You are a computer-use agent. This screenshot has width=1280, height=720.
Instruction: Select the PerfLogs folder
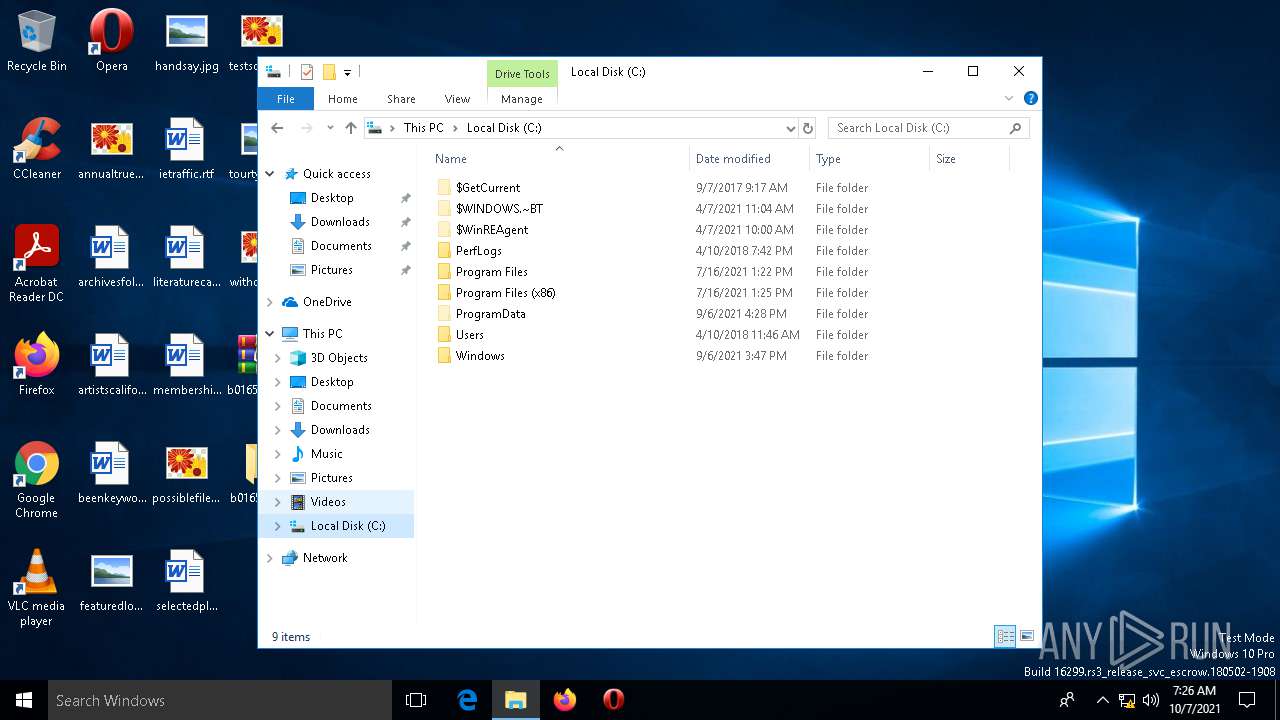tap(479, 251)
